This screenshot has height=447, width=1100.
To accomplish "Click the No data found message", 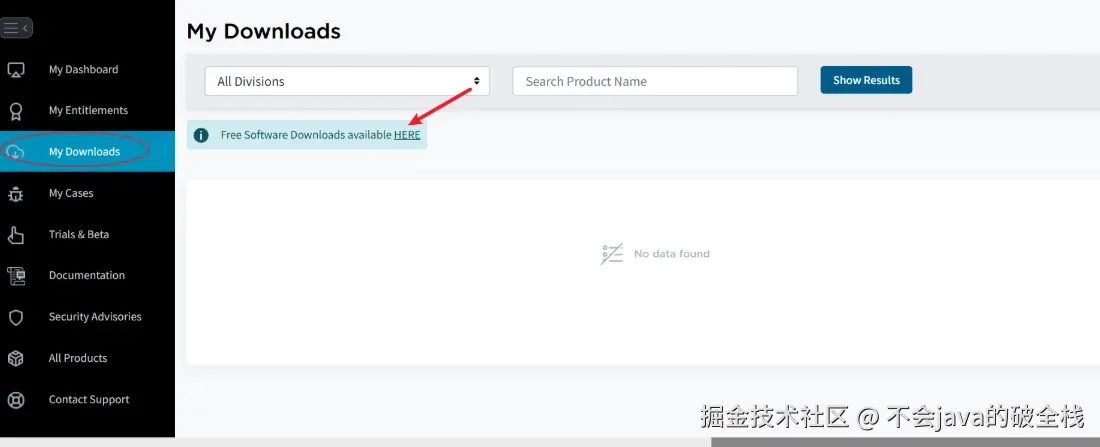I will click(655, 254).
